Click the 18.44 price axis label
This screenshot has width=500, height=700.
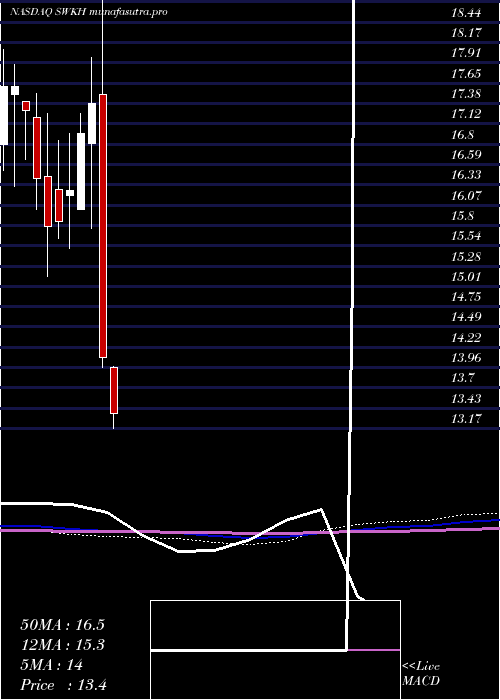click(466, 12)
